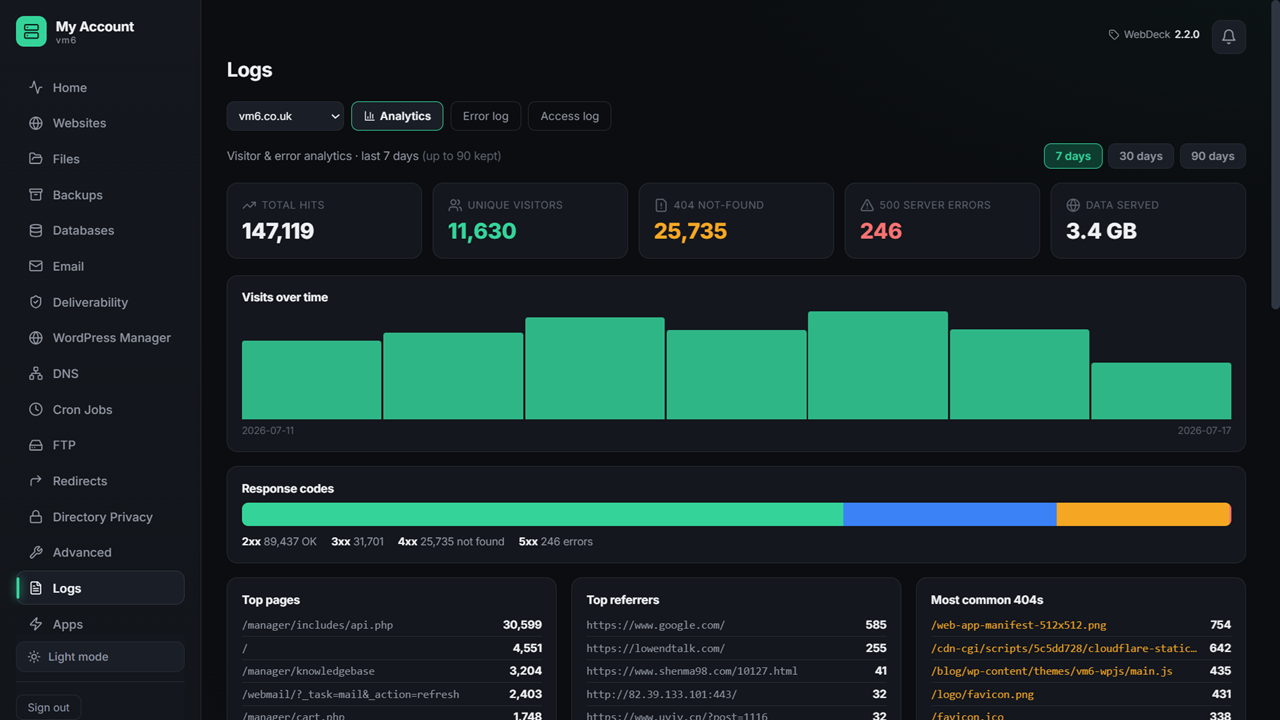Click the shenma98.com referrer row

736,671
